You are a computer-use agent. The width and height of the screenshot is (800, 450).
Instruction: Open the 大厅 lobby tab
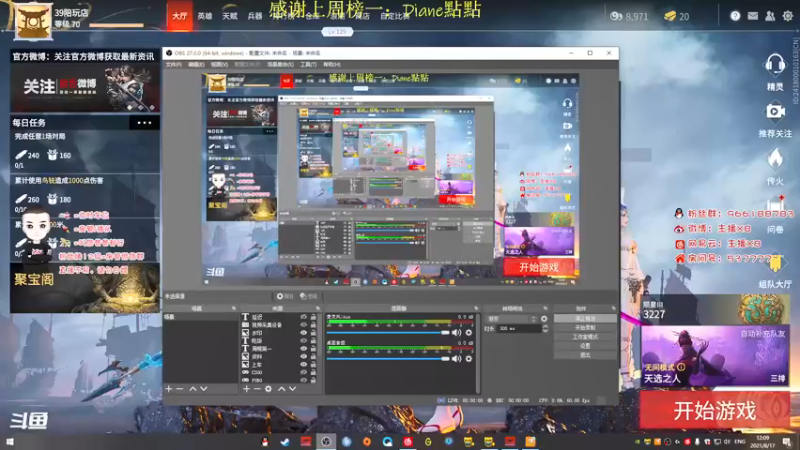(180, 16)
